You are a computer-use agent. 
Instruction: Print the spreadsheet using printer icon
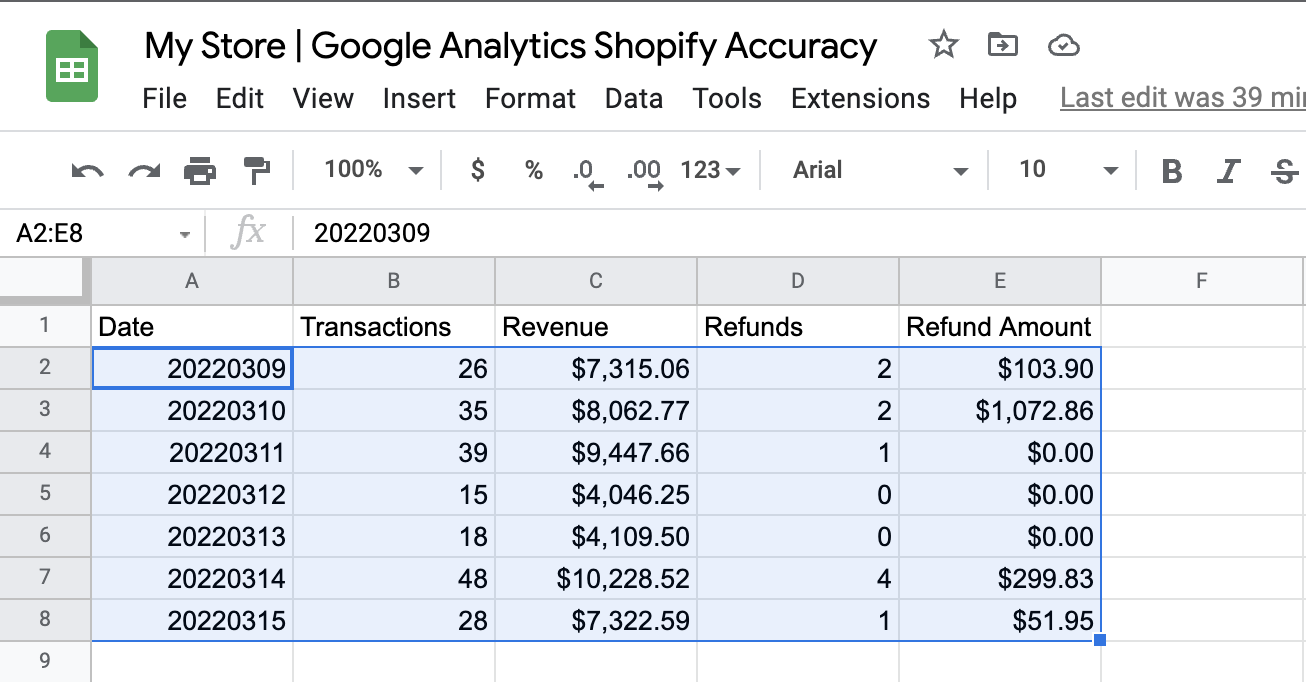(200, 171)
